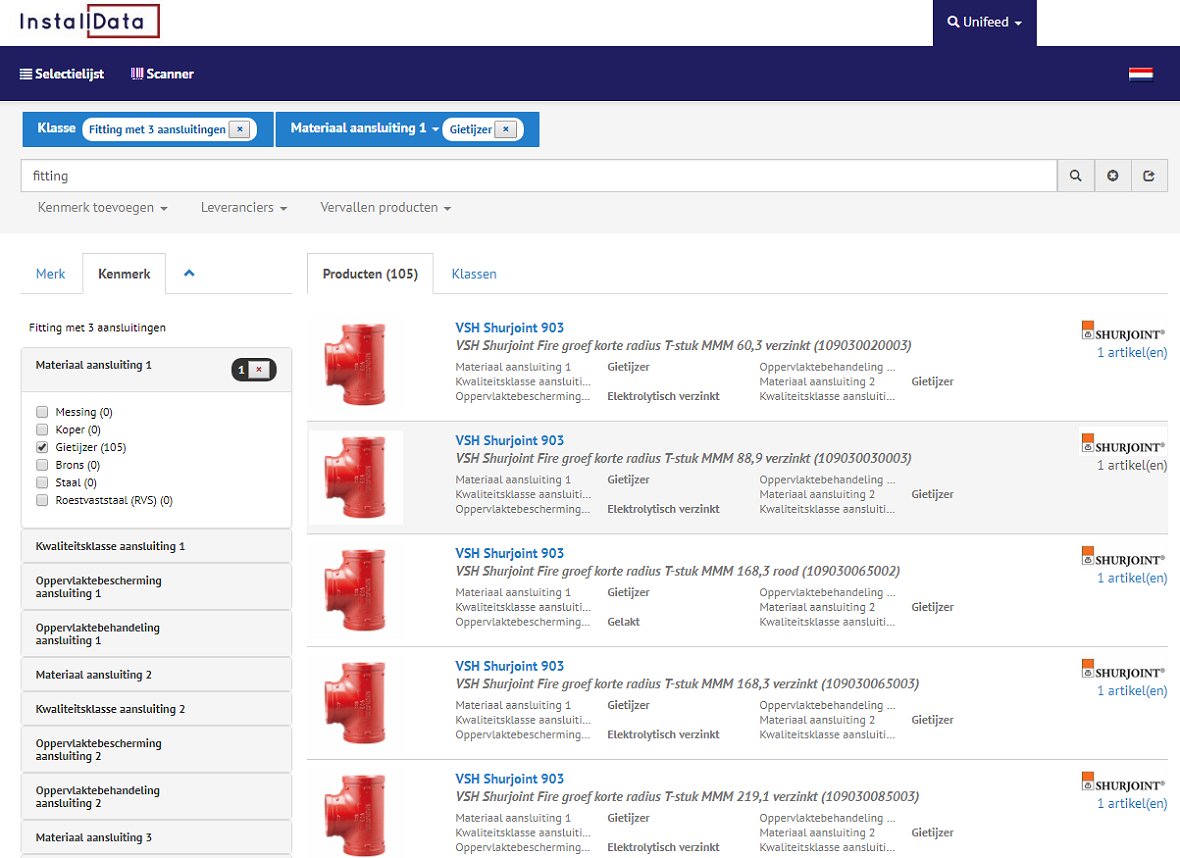Open the Scanner barcode tool

(162, 74)
